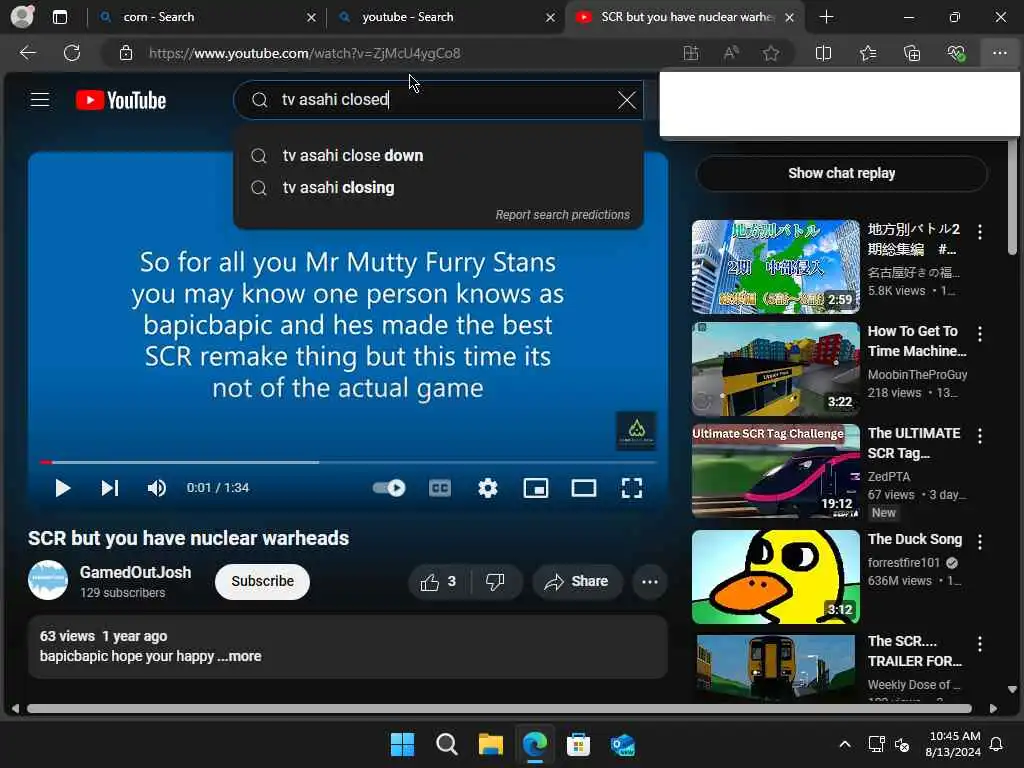Screen dimensions: 1024x768
Task: Open tab actions menu icon
Action: (x=60, y=17)
